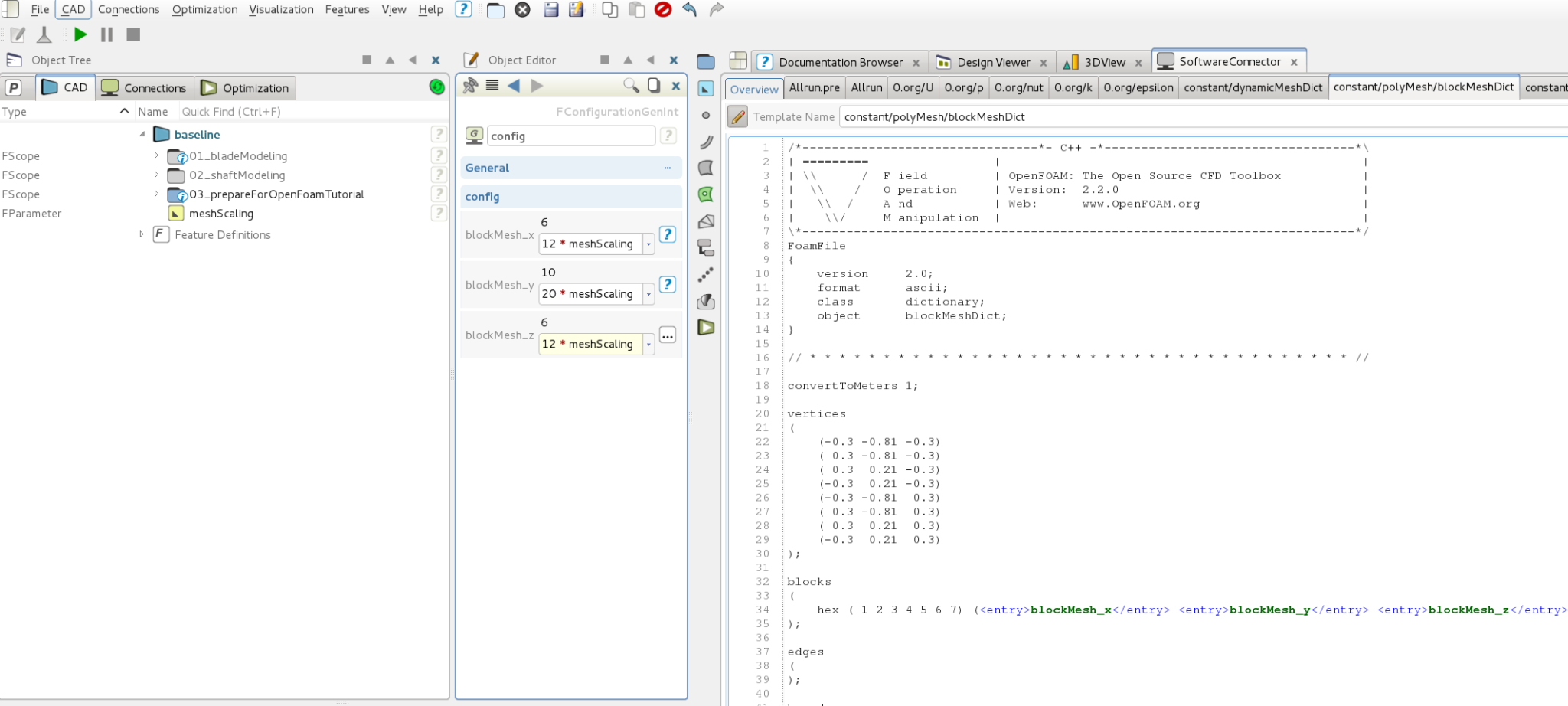Switch to the Allrun.pre tab
Image resolution: width=1568 pixels, height=706 pixels.
[x=814, y=88]
